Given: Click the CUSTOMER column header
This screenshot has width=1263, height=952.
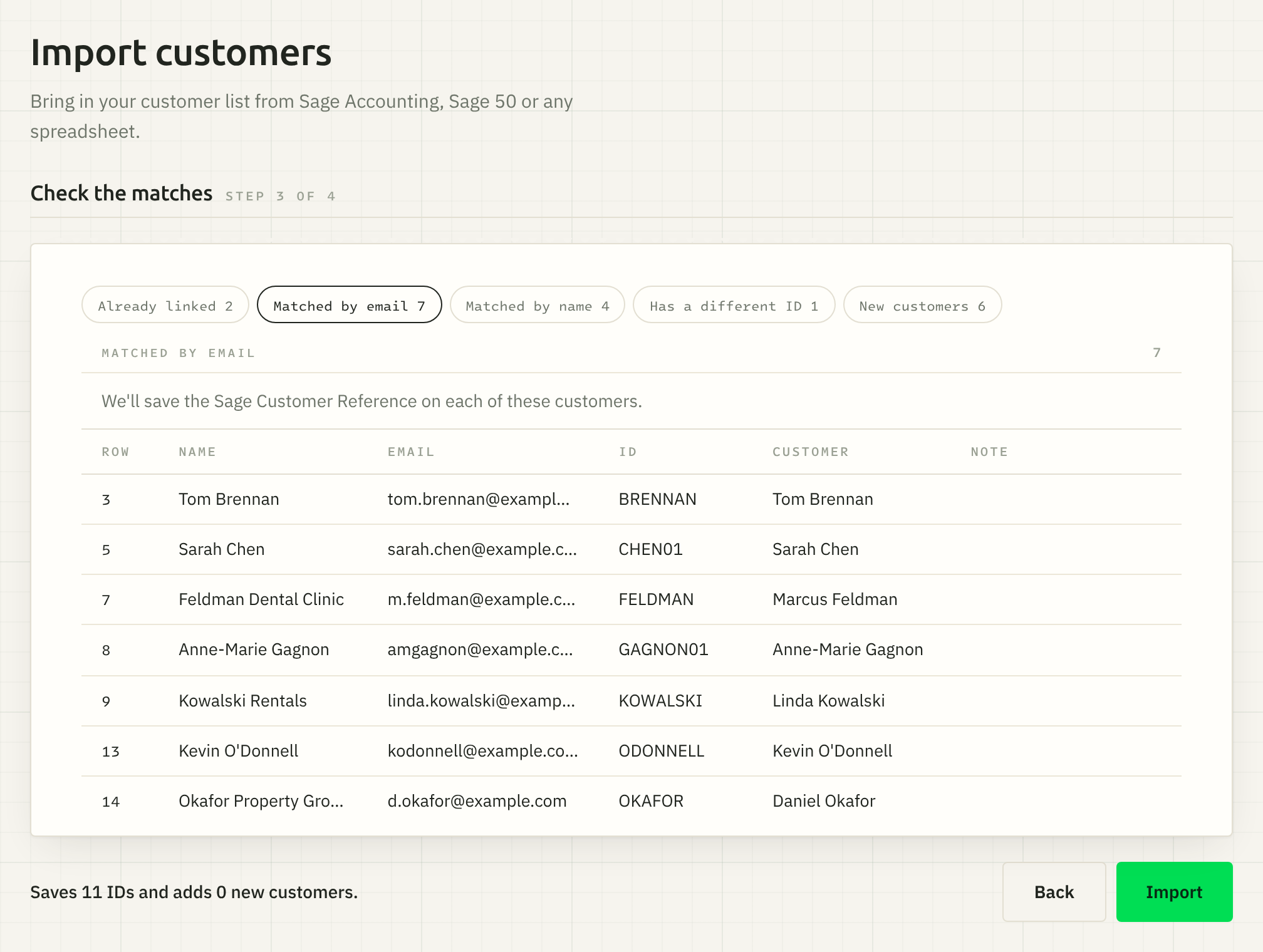Looking at the screenshot, I should click(811, 452).
